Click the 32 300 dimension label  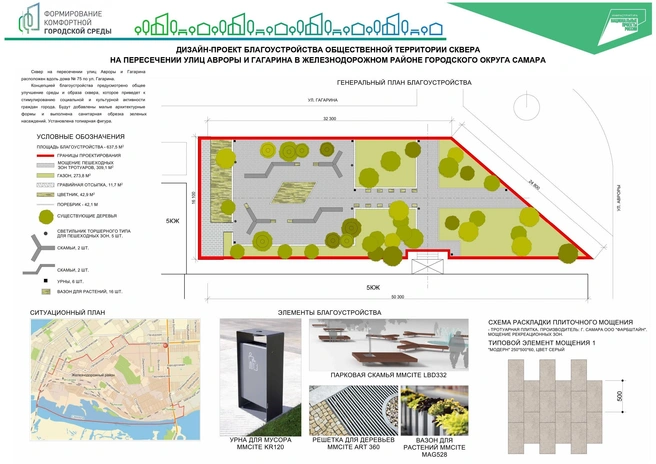330,119
